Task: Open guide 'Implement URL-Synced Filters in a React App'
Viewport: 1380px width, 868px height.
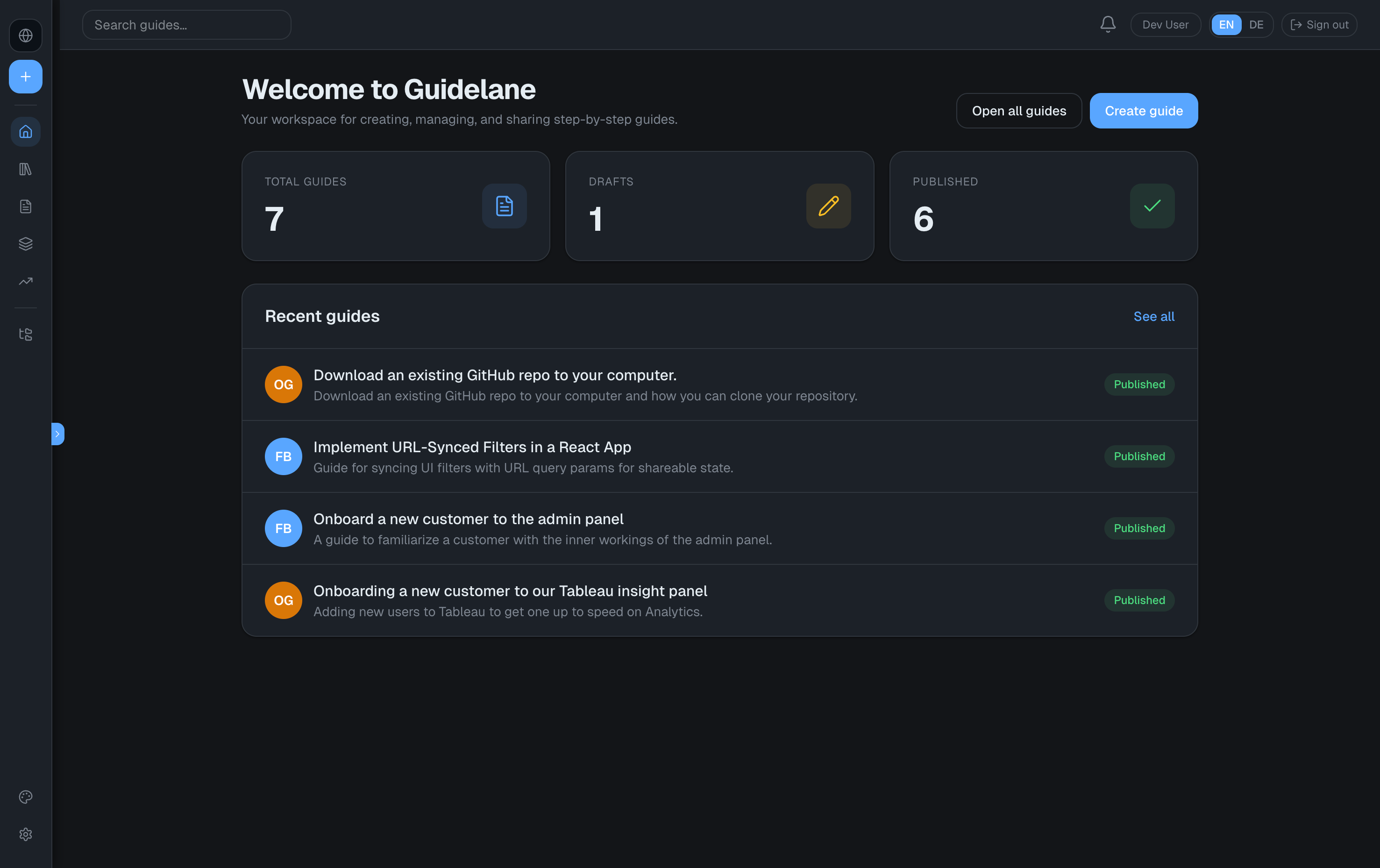Action: (x=719, y=456)
